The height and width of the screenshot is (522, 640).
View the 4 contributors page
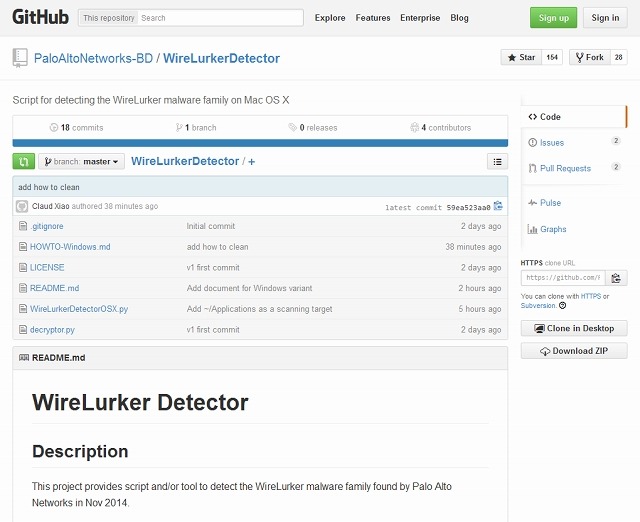[x=440, y=127]
